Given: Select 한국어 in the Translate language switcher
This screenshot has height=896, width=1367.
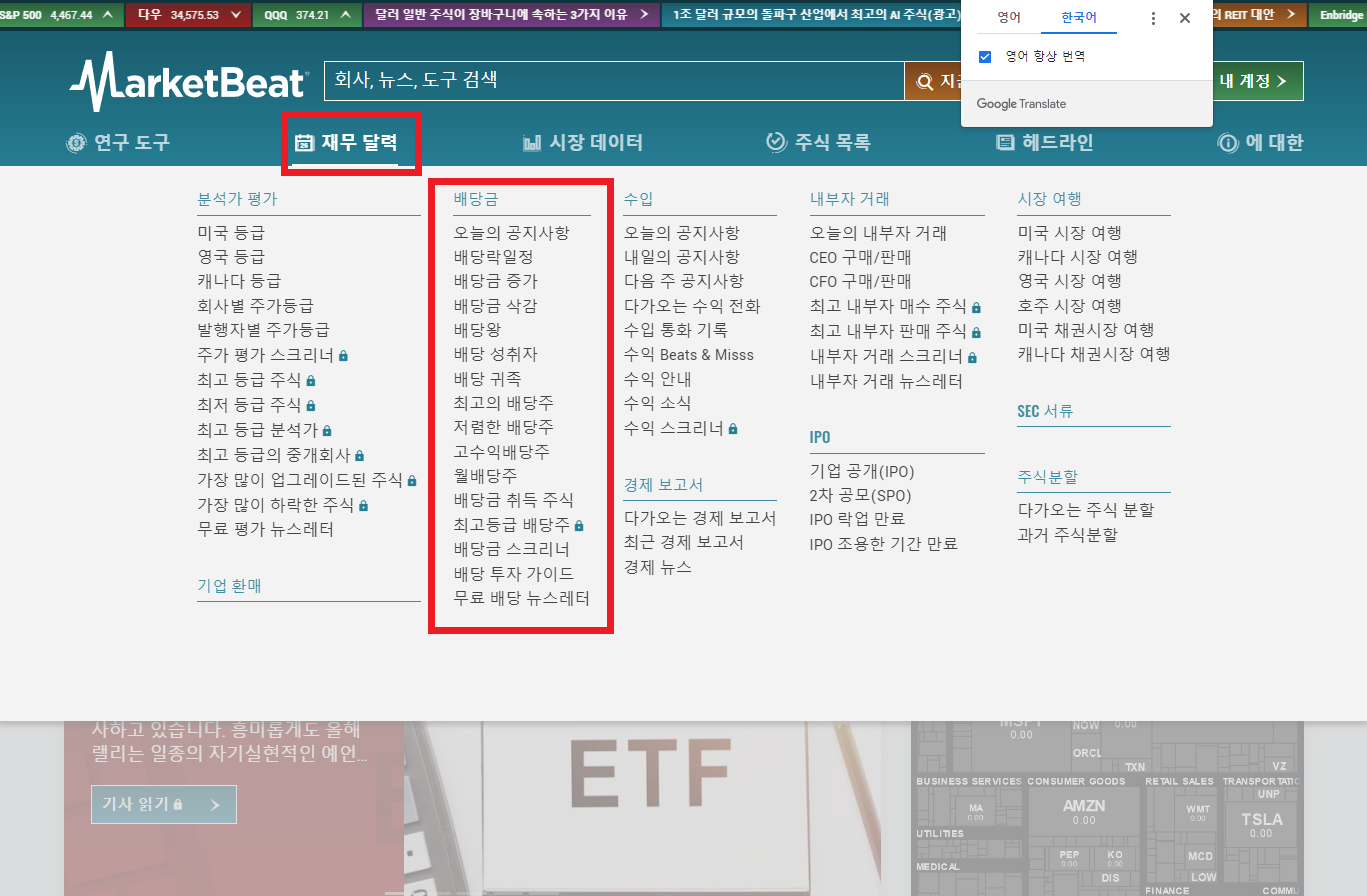Looking at the screenshot, I should coord(1079,17).
